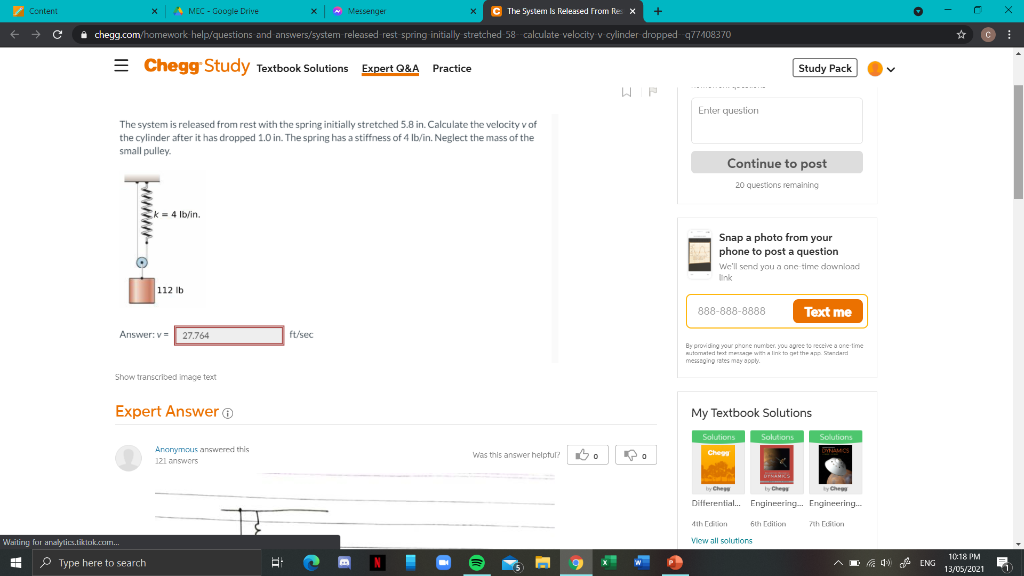This screenshot has height=576, width=1024.
Task: Show hidden icons in the system tray
Action: pyautogui.click(x=839, y=563)
